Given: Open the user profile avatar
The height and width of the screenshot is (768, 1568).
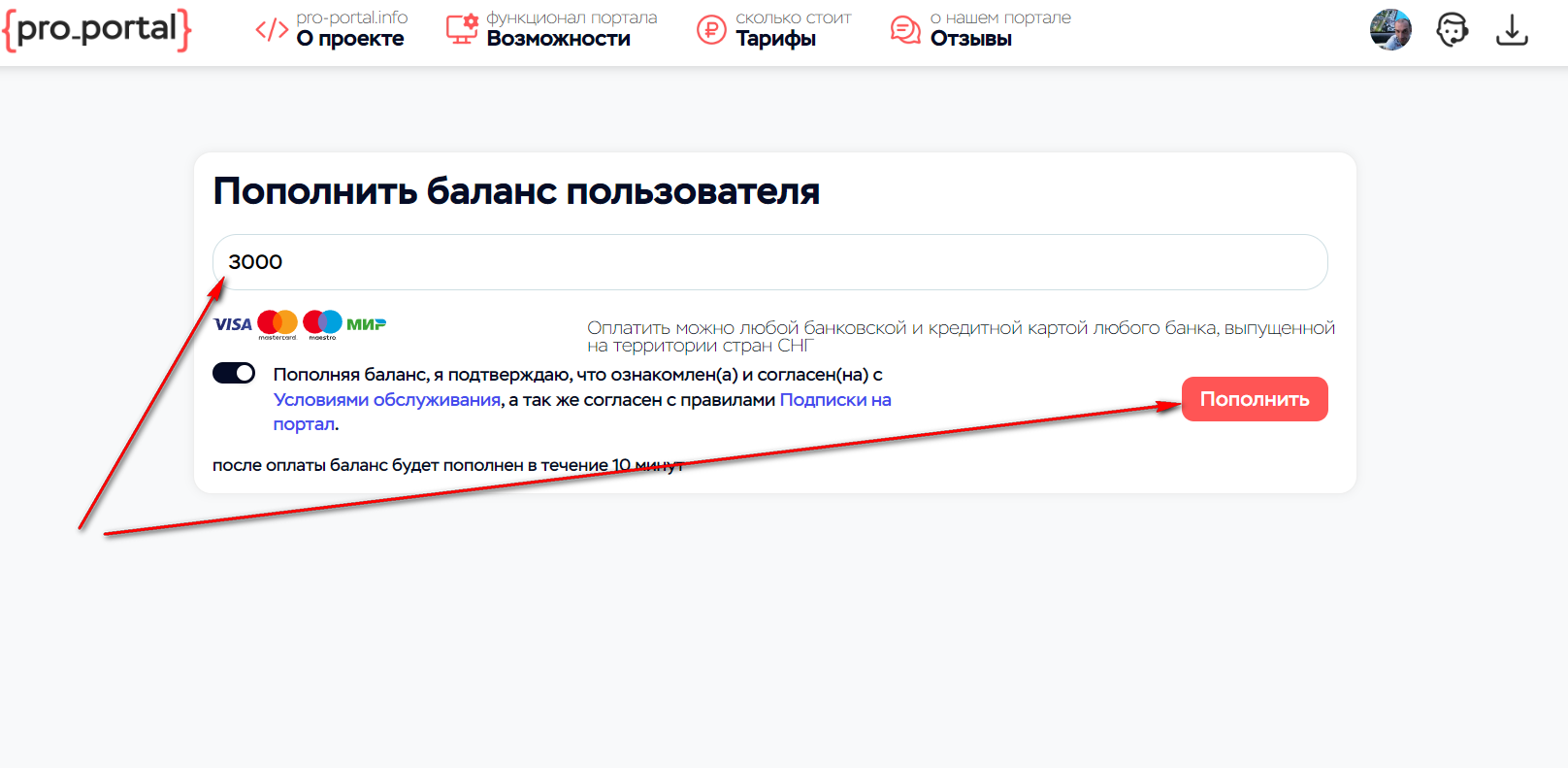Looking at the screenshot, I should coord(1390,30).
